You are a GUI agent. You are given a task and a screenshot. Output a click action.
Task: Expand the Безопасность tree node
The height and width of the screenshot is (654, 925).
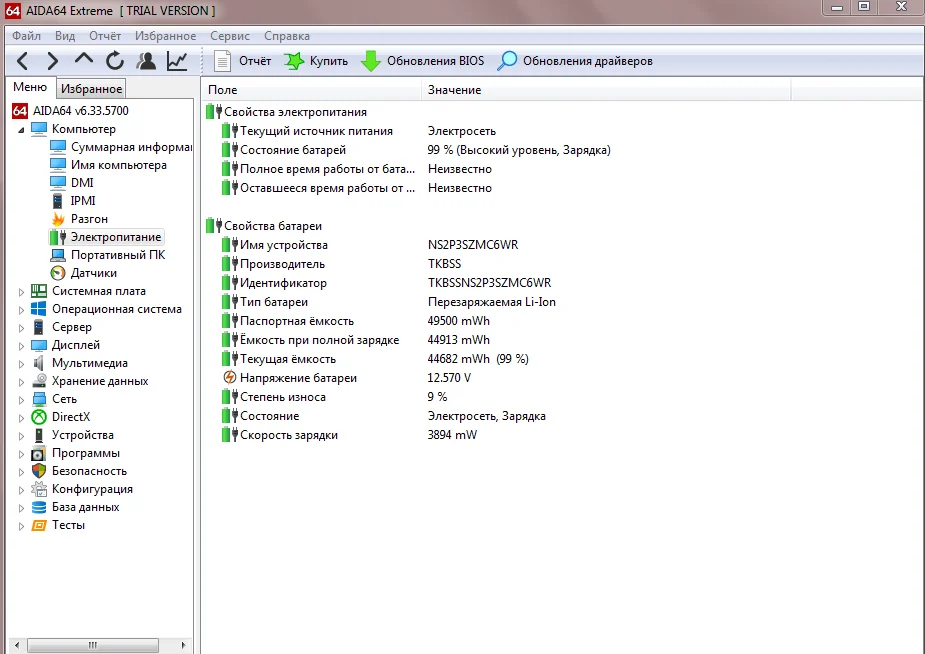click(x=21, y=472)
